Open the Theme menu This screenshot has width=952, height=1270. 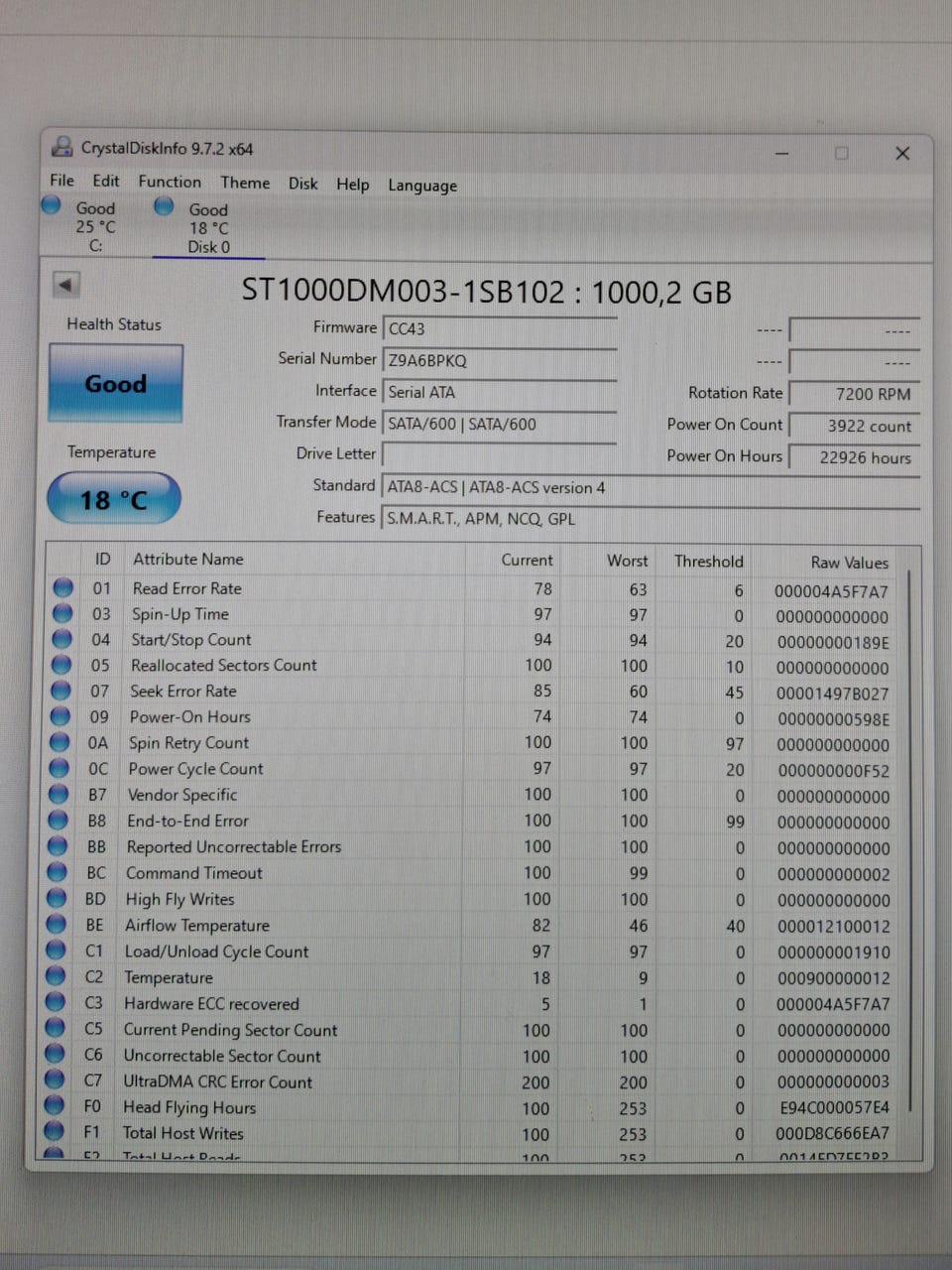tap(245, 183)
